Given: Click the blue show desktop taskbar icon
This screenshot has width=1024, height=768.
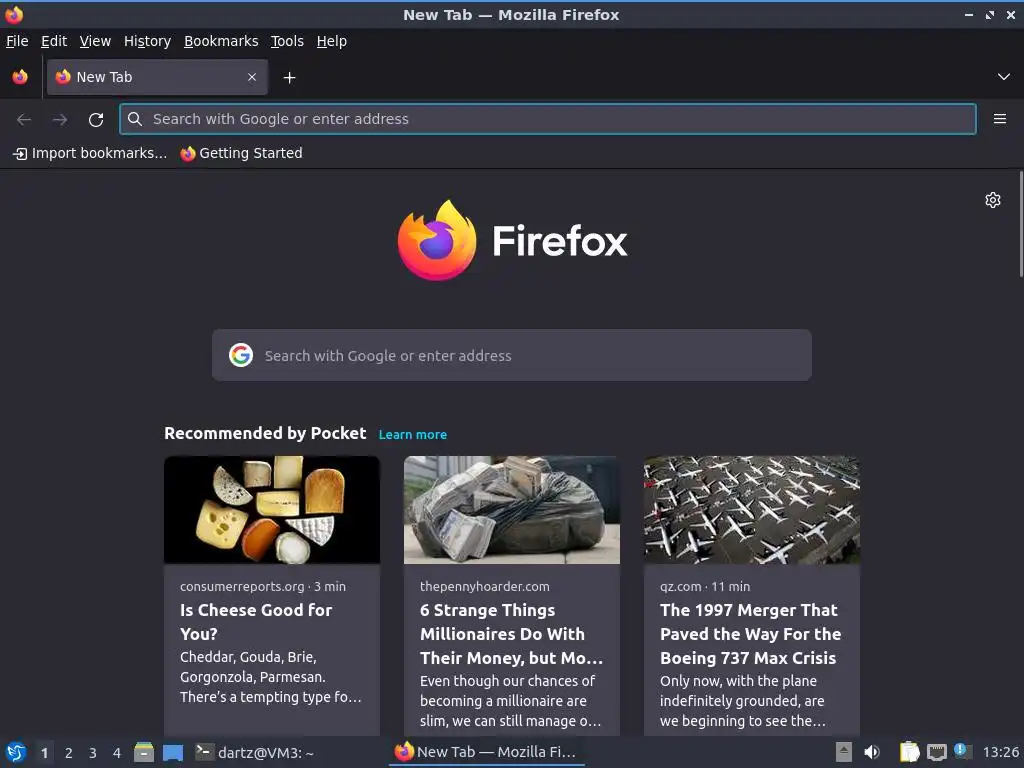Looking at the screenshot, I should click(173, 752).
